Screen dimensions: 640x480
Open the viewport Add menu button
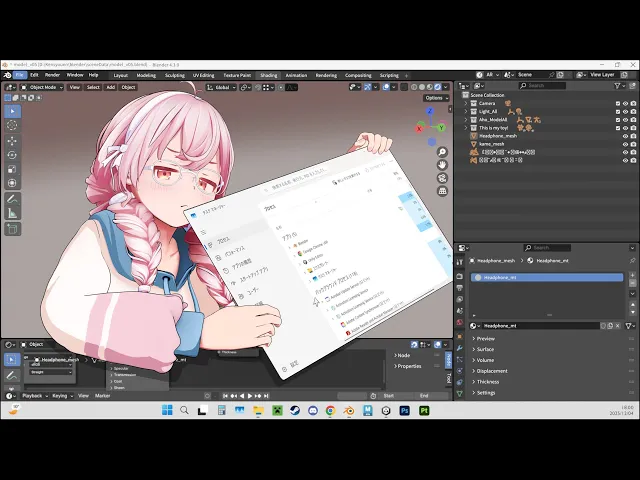(111, 87)
